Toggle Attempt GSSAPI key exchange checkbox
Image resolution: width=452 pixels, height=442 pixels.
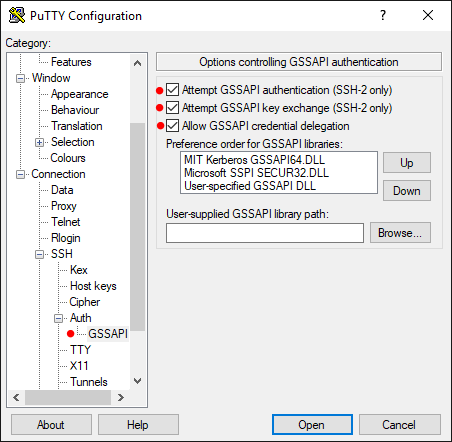[172, 108]
